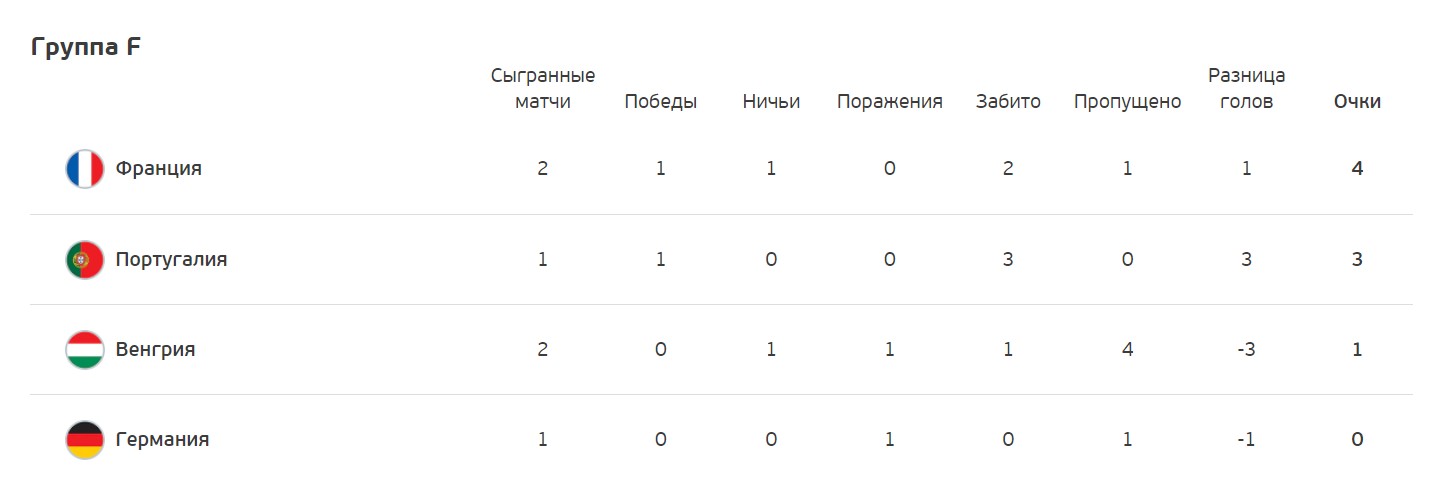The height and width of the screenshot is (504, 1431).
Task: Click the Группа F heading
Action: (86, 47)
